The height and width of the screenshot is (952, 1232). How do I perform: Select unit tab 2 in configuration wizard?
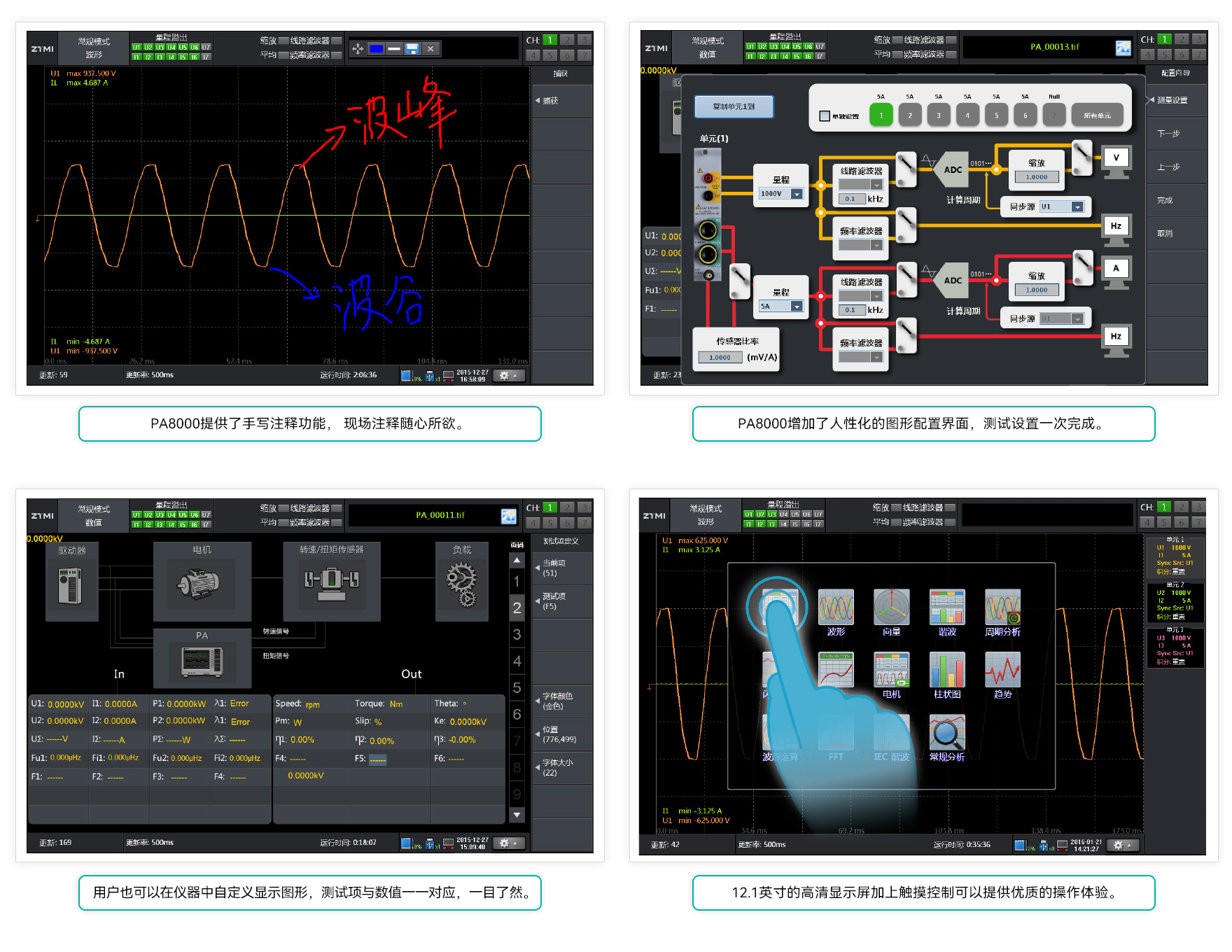tap(909, 115)
